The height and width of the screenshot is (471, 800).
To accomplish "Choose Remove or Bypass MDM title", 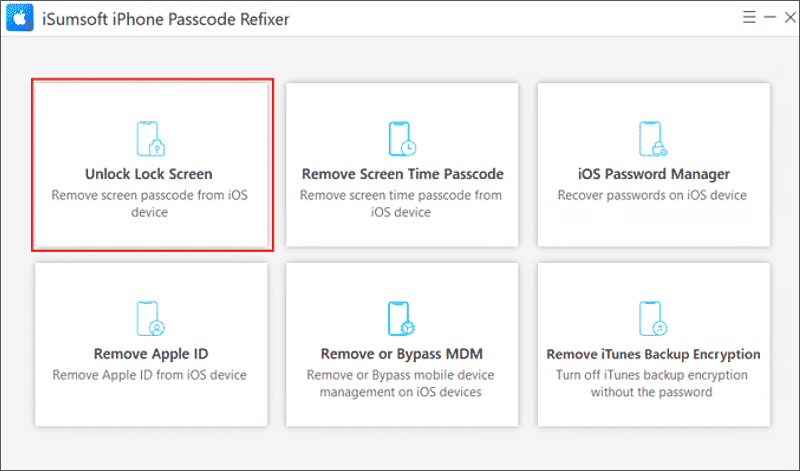I will pyautogui.click(x=402, y=354).
